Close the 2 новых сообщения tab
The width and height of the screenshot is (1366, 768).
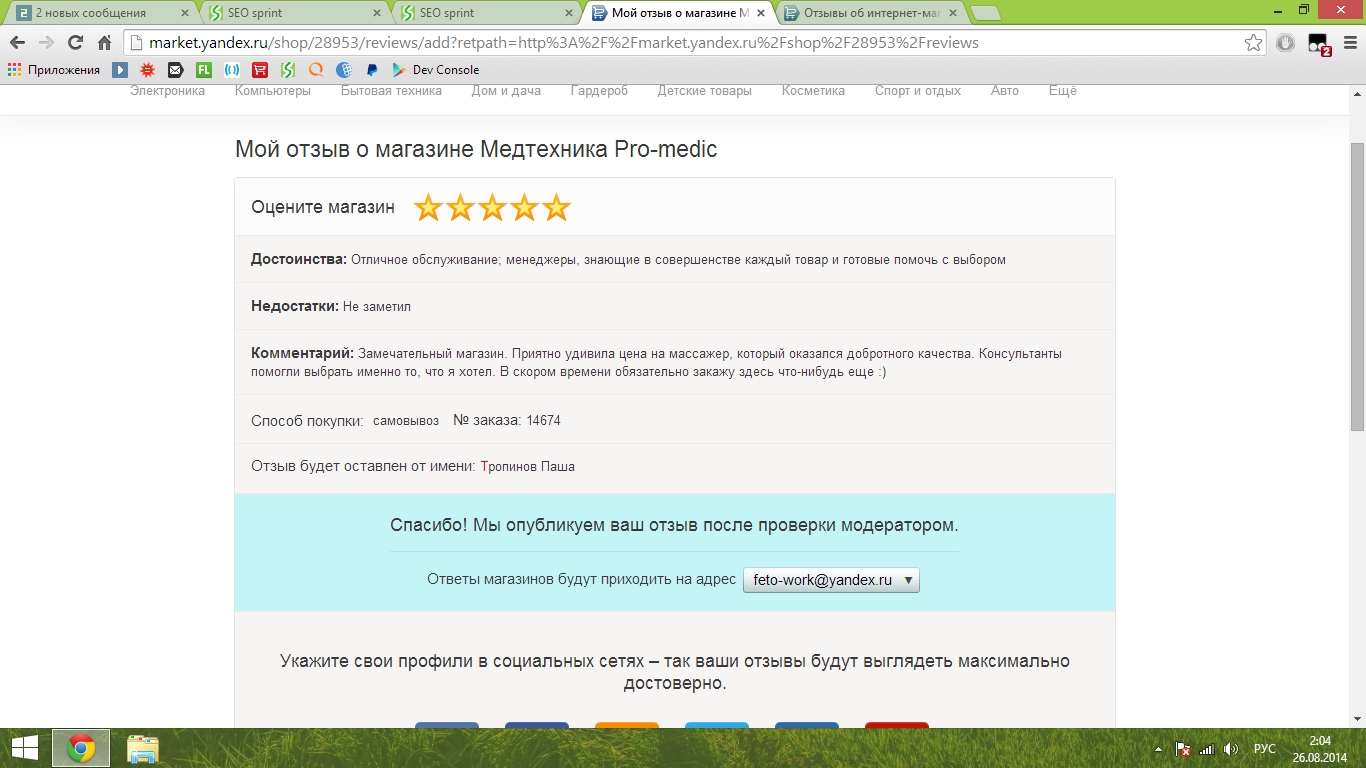point(184,13)
